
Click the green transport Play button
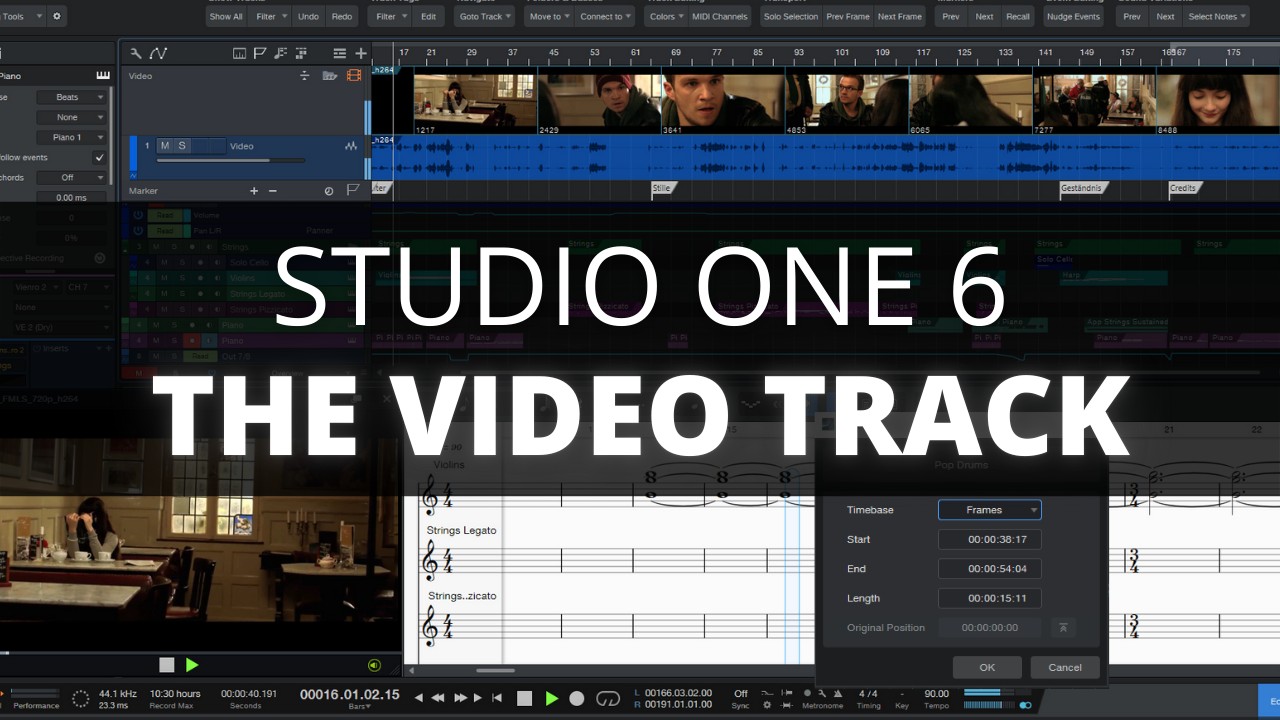551,698
